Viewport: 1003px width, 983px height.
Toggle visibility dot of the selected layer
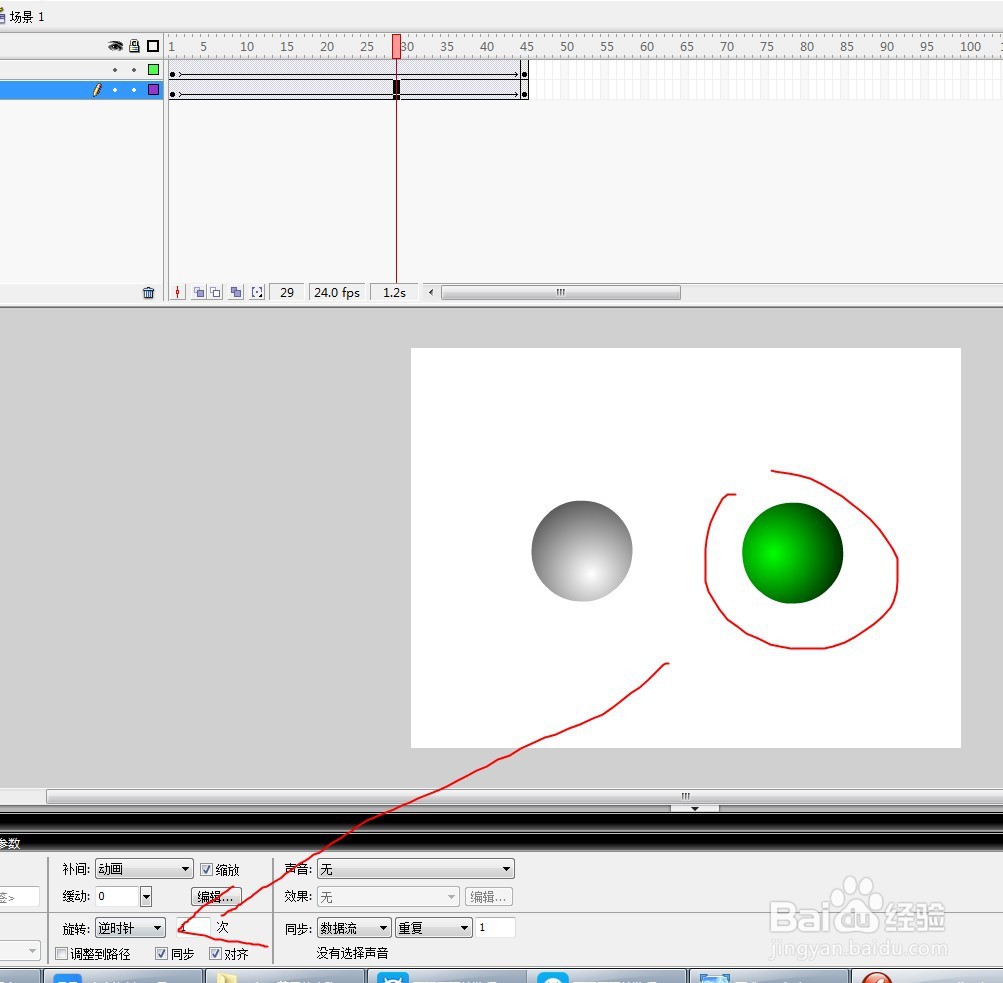(x=115, y=90)
